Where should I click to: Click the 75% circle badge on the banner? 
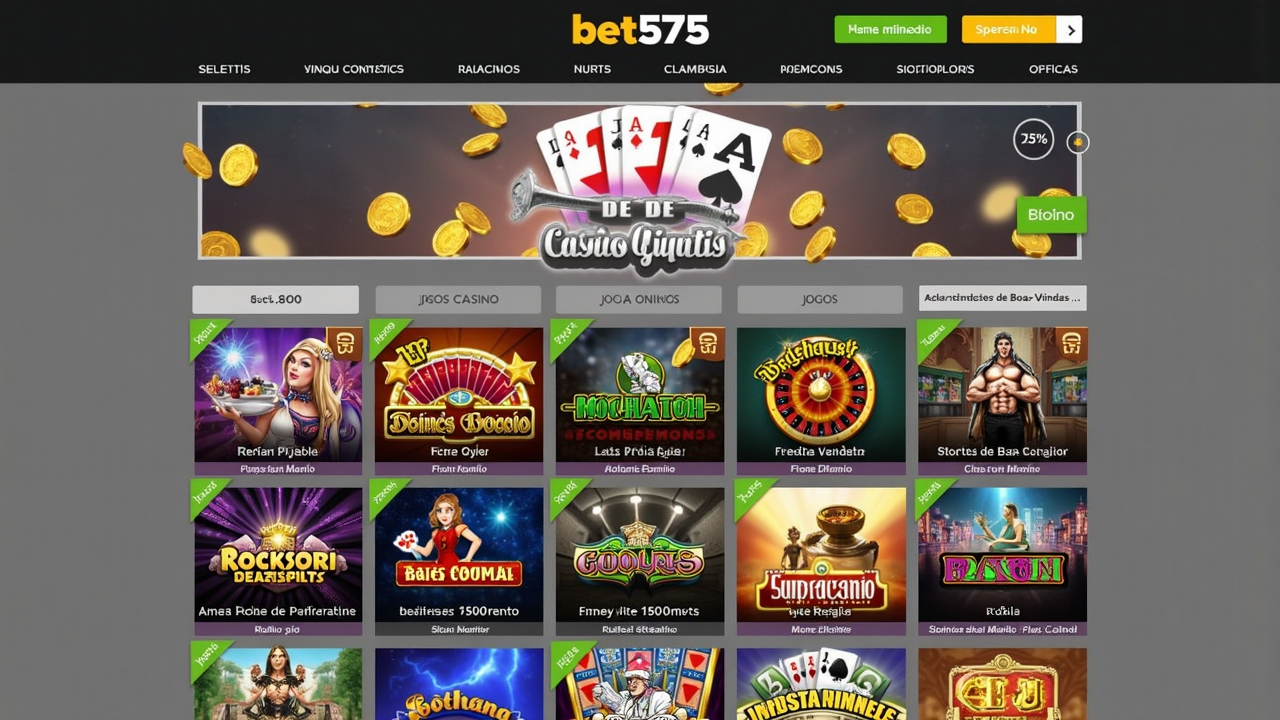click(1034, 139)
